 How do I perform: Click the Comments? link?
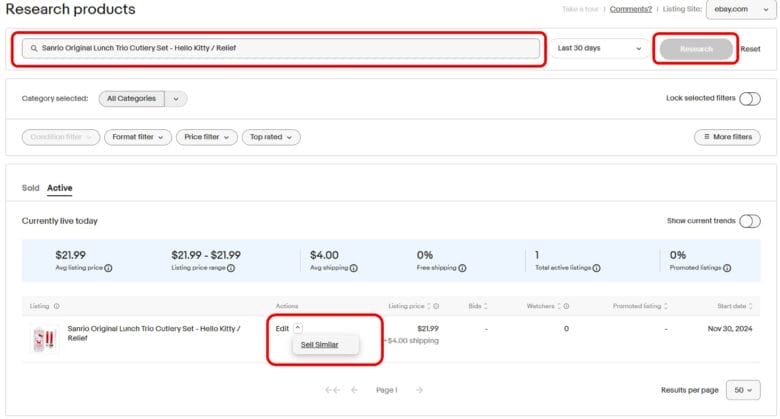631,9
